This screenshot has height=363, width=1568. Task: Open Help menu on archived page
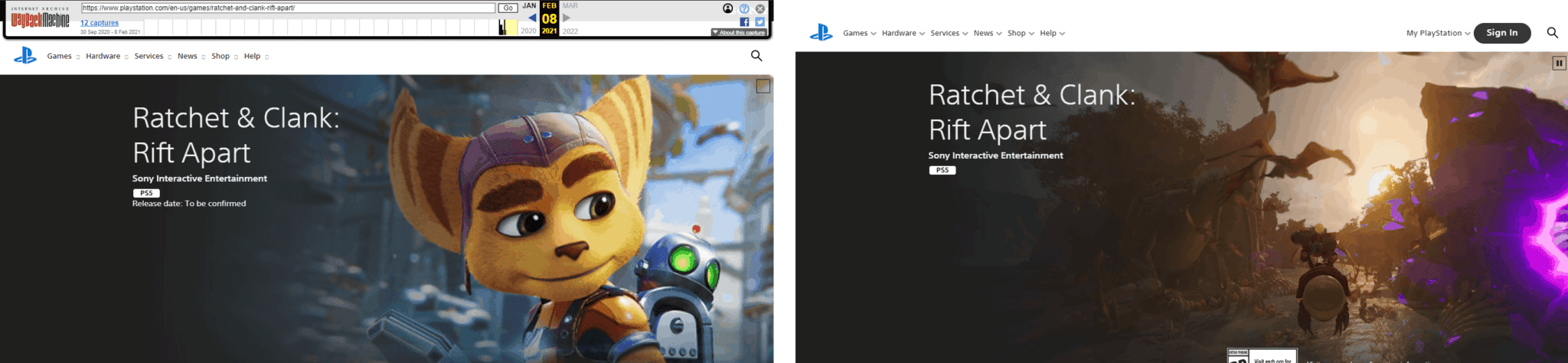[x=256, y=56]
